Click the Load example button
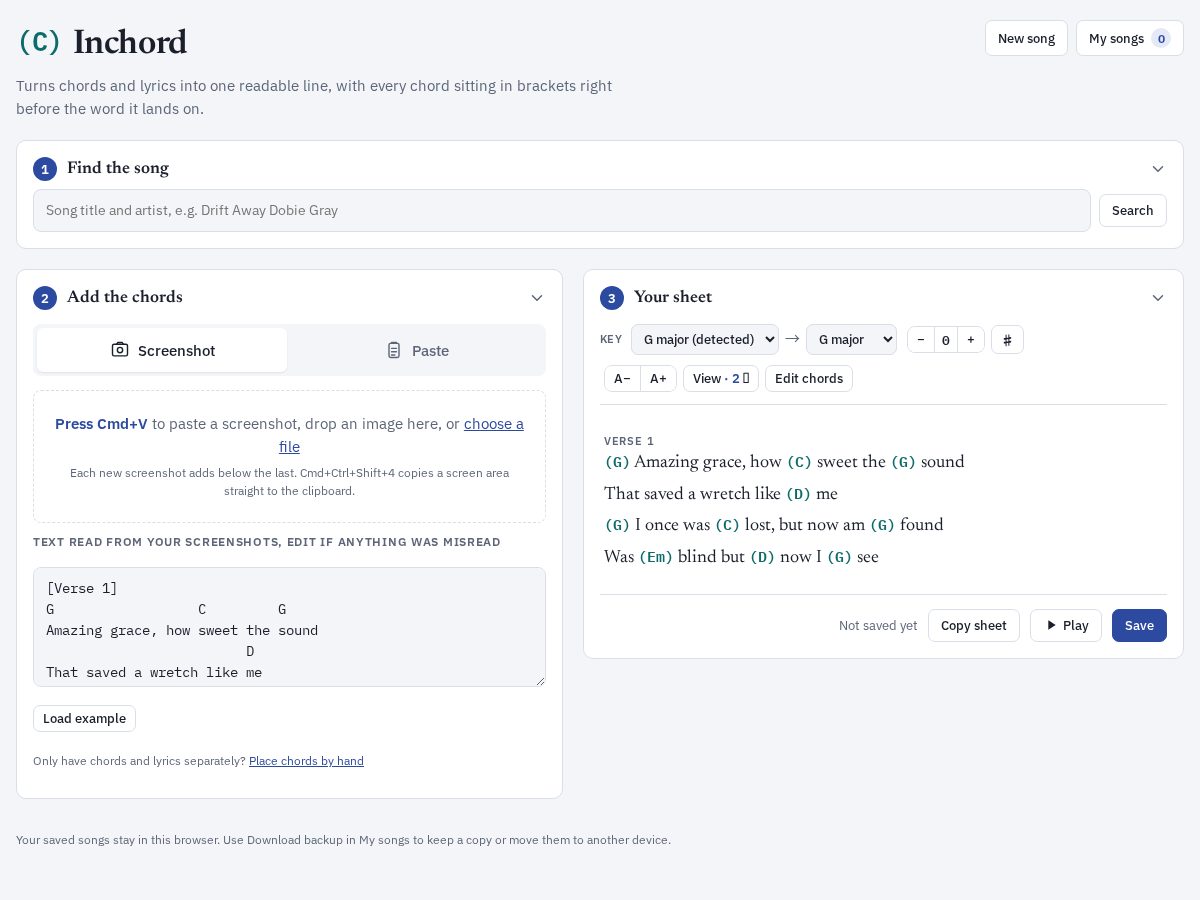 click(84, 718)
